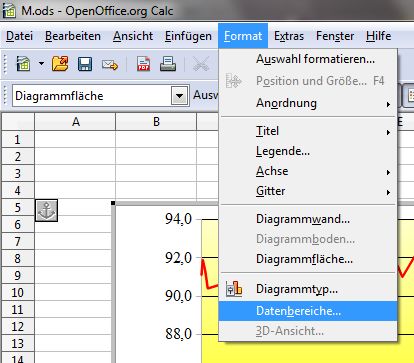Click the Diagrammtyp chart icon in menu
414x363 pixels.
pyautogui.click(x=234, y=289)
